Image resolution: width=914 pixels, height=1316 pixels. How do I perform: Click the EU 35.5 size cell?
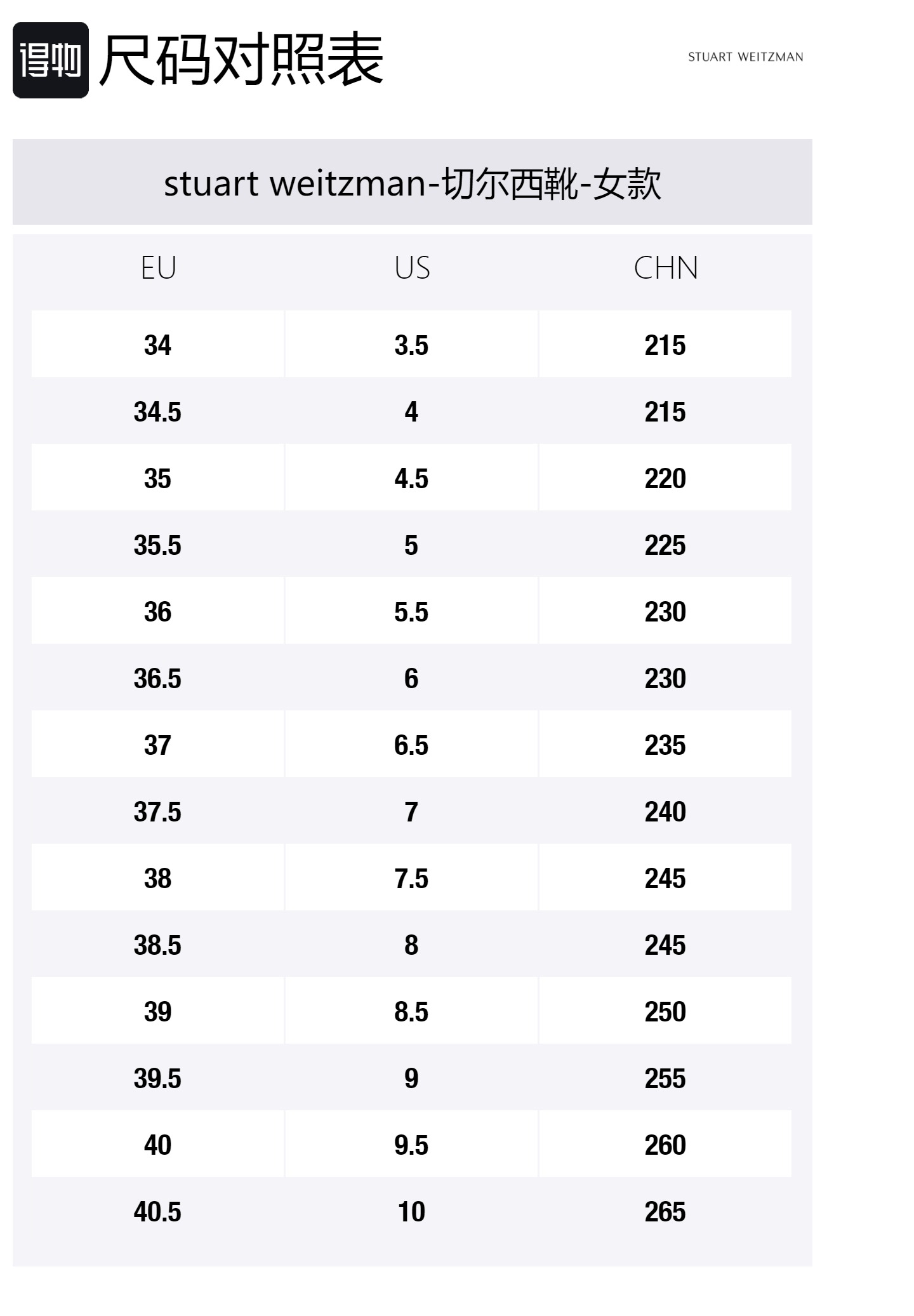click(157, 544)
